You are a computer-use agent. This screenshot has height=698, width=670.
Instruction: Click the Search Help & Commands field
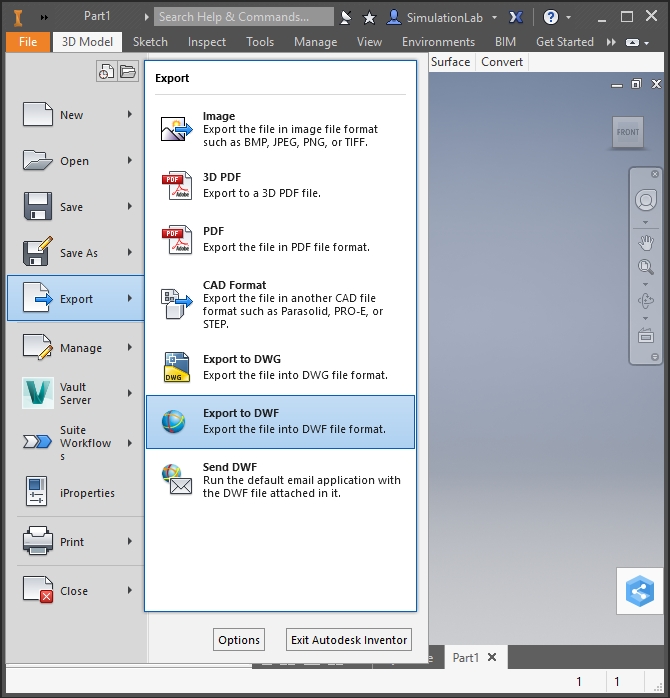pos(244,17)
